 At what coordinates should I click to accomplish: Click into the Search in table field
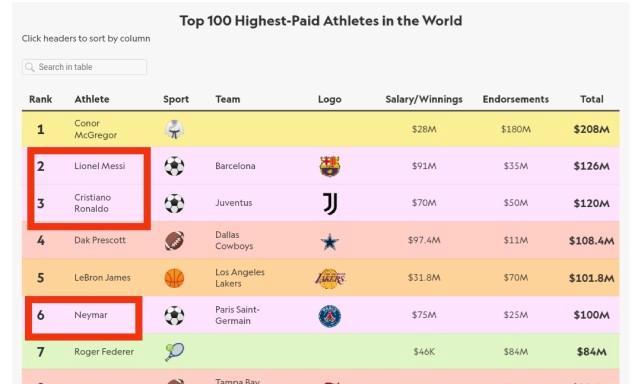click(85, 67)
